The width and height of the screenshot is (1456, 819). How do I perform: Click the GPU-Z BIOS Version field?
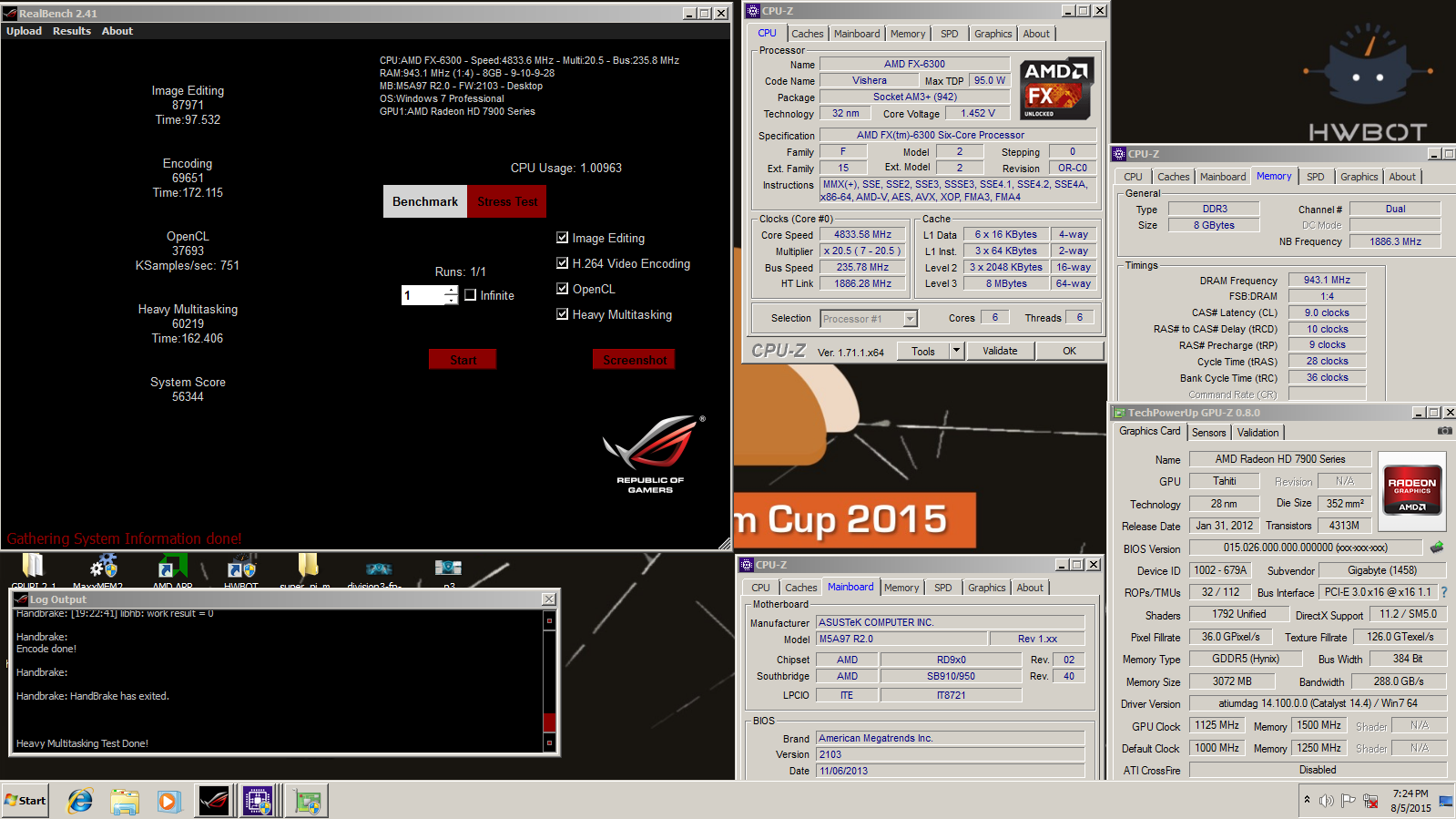coord(1305,548)
